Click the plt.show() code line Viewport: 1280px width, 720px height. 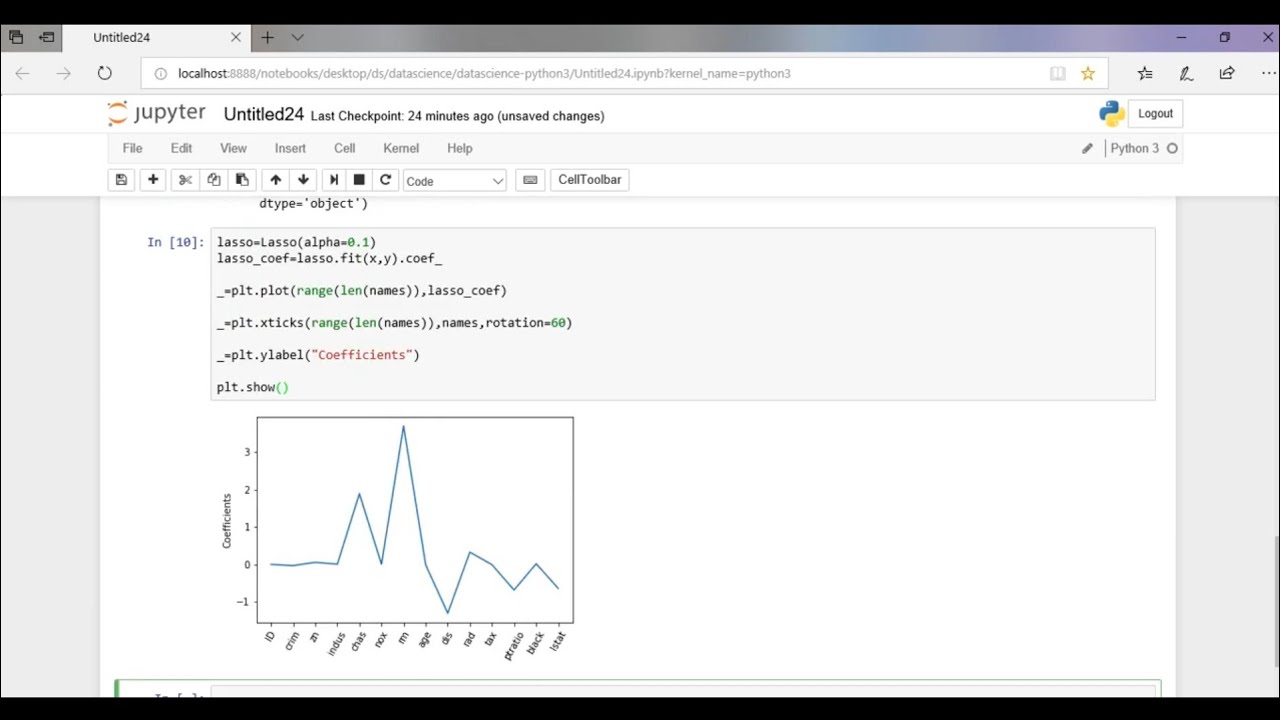pyautogui.click(x=253, y=387)
